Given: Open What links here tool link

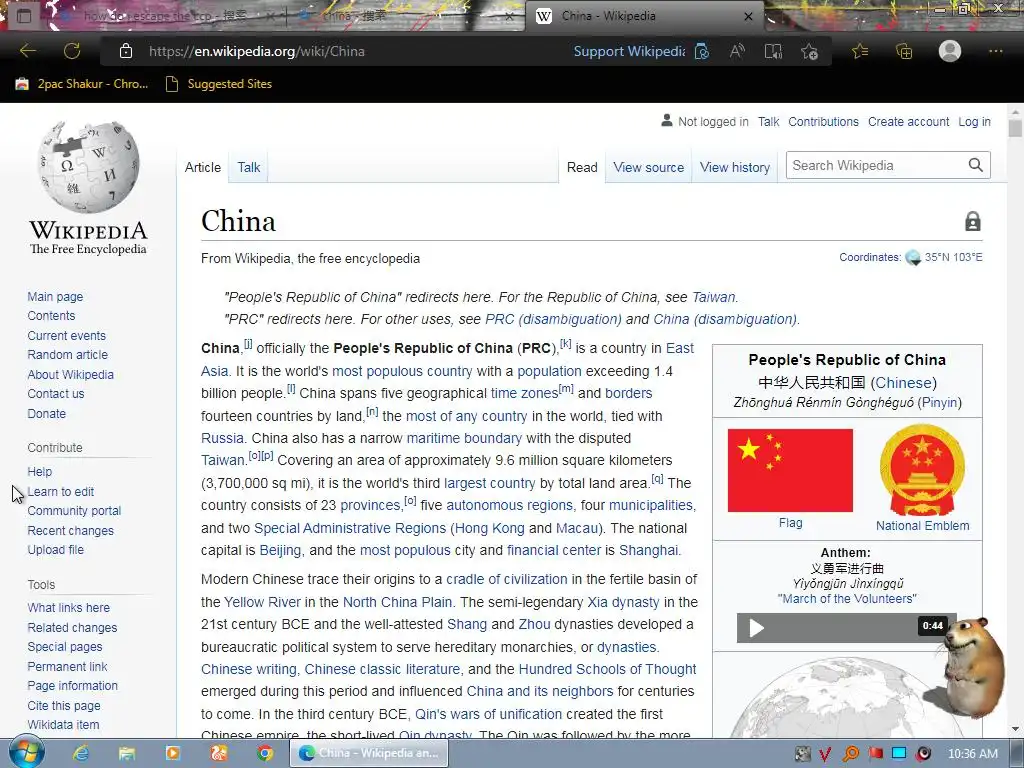Looking at the screenshot, I should point(69,607).
